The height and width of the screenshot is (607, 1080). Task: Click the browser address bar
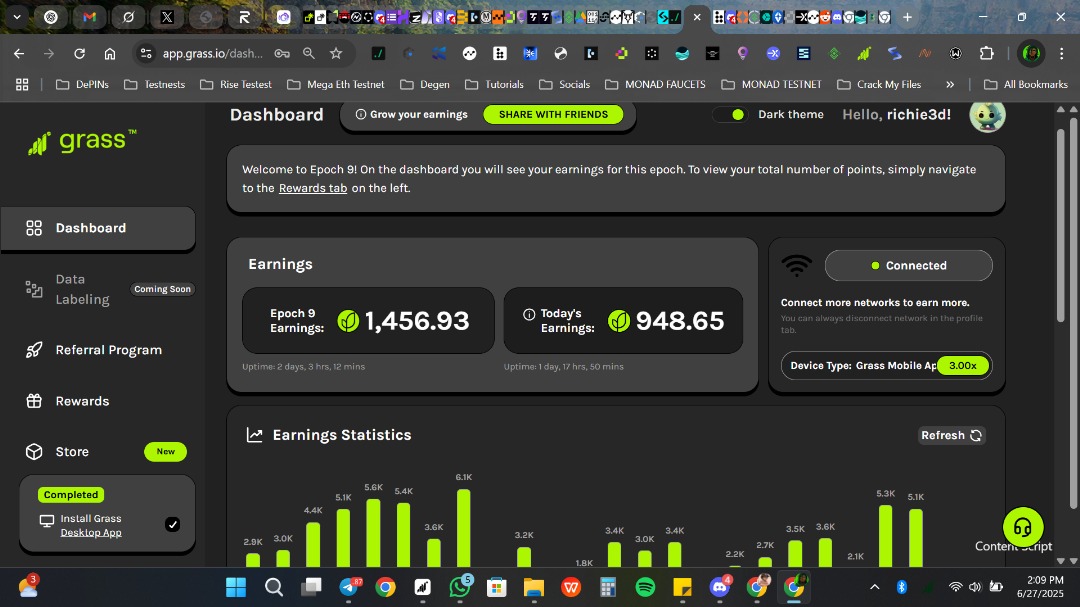213,54
